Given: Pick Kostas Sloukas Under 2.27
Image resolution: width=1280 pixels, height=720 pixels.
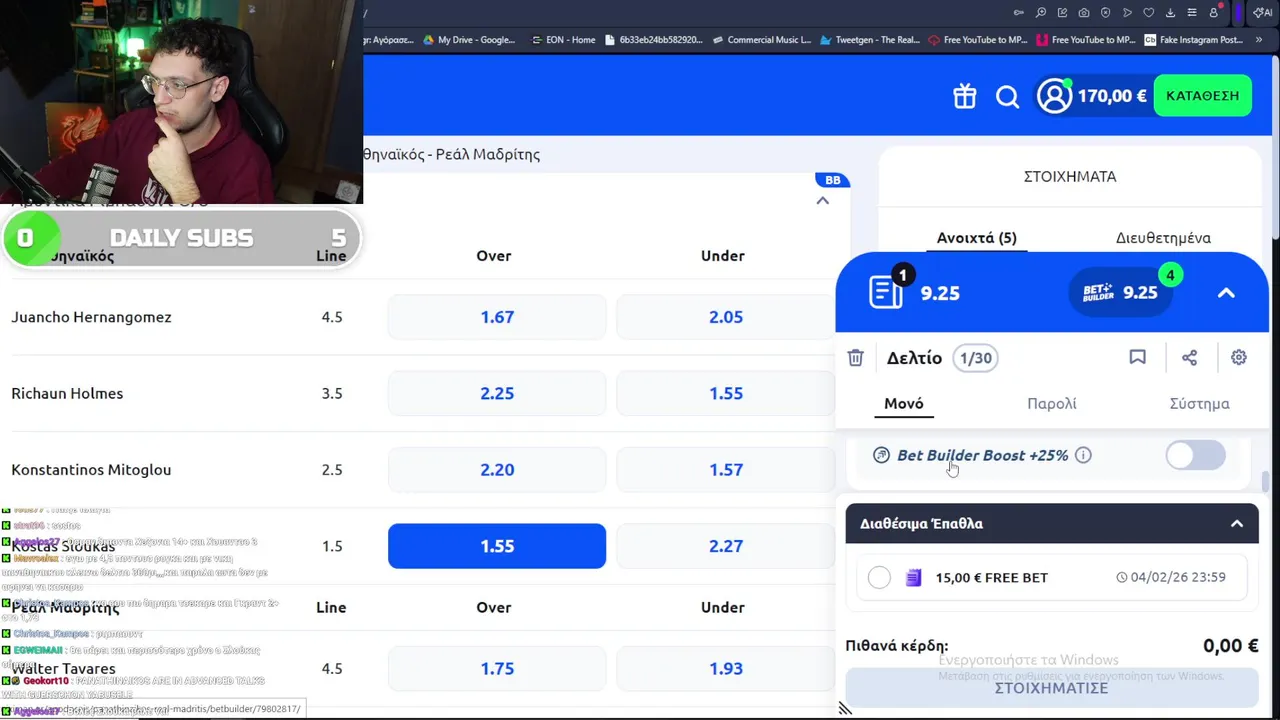Looking at the screenshot, I should coord(726,546).
